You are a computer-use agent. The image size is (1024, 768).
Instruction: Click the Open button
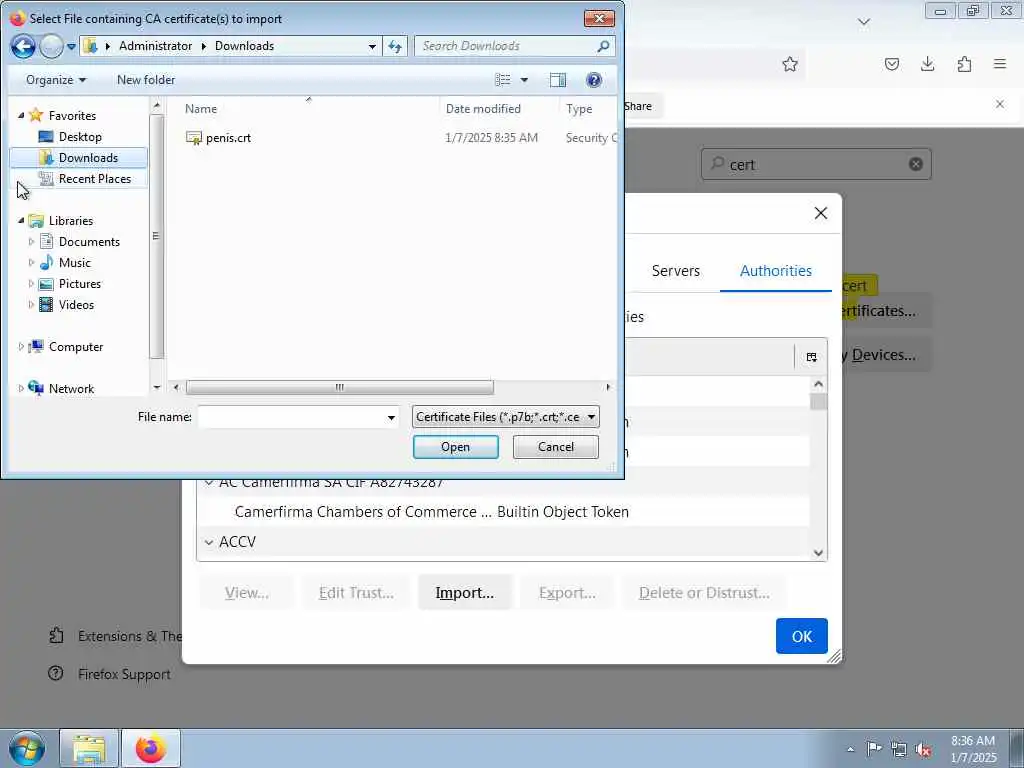(455, 447)
